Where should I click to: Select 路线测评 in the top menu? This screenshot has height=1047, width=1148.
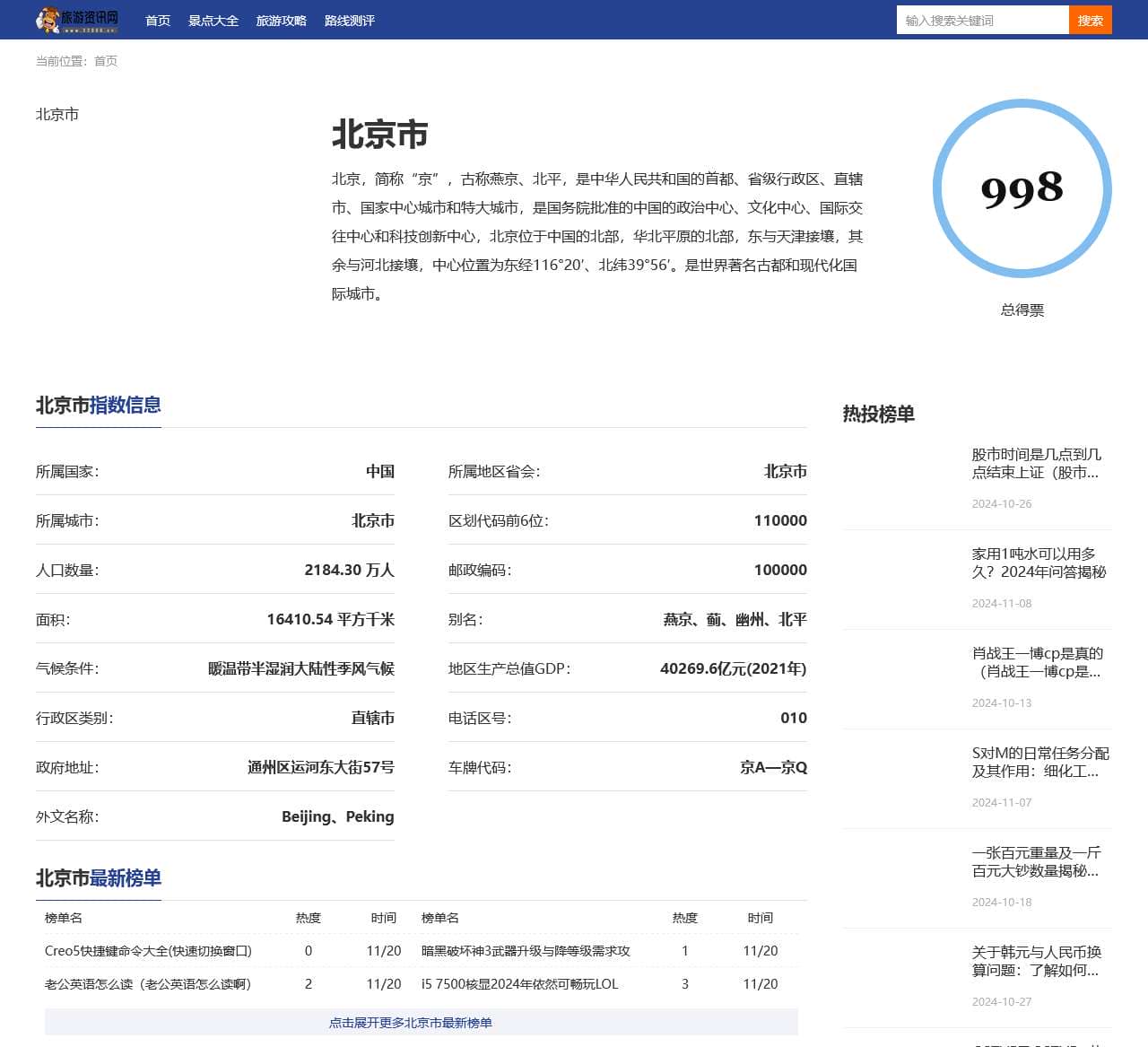[x=350, y=21]
